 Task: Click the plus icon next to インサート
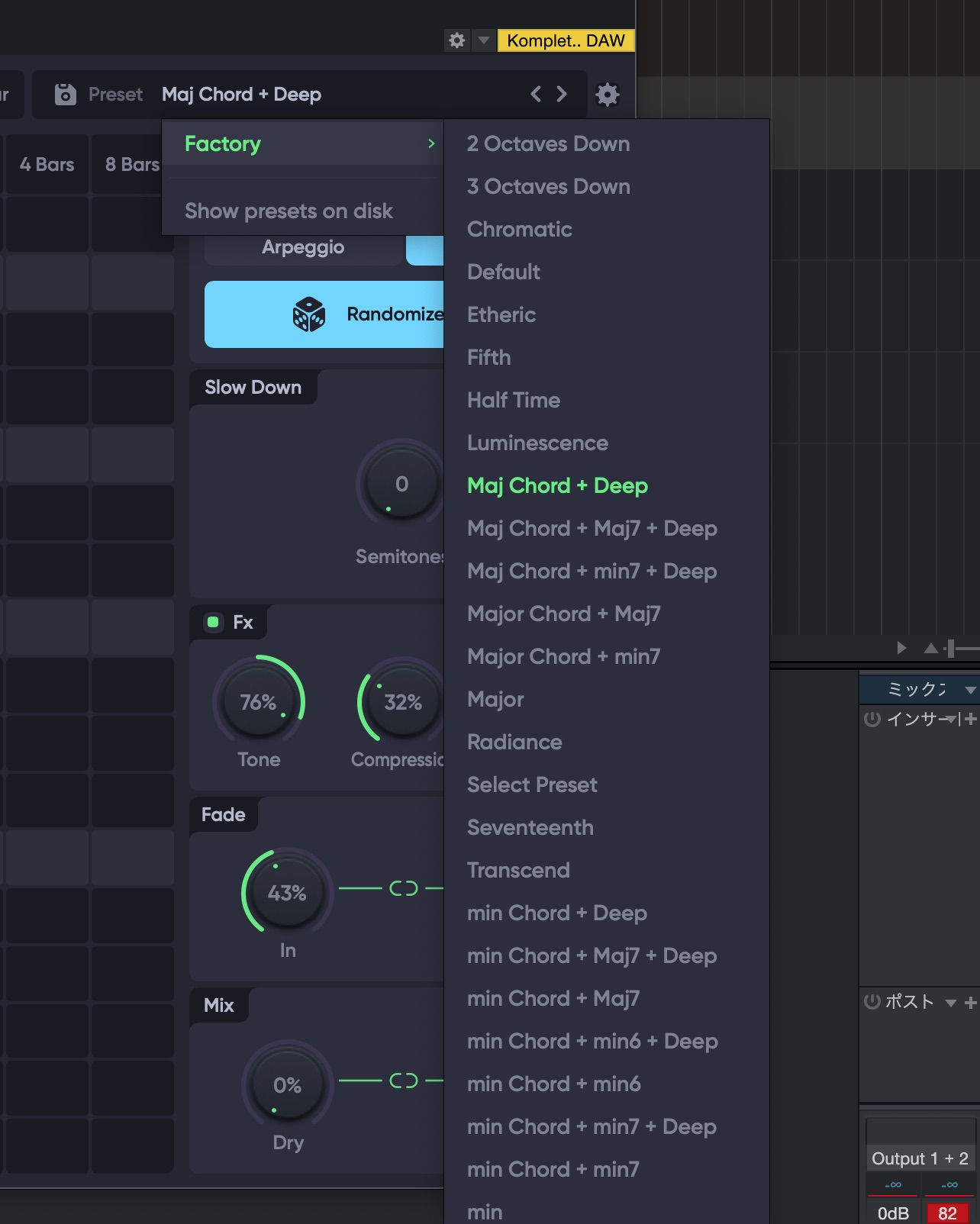pyautogui.click(x=970, y=719)
